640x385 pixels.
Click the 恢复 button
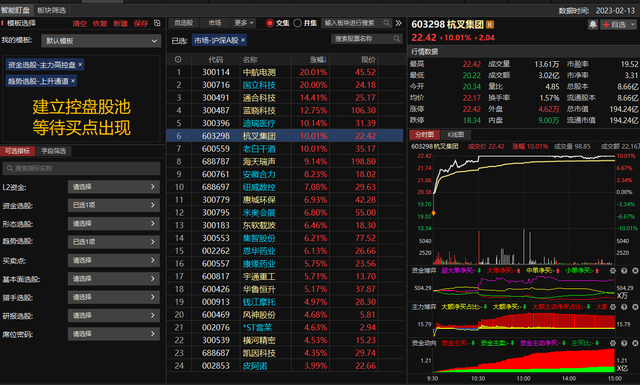click(100, 24)
